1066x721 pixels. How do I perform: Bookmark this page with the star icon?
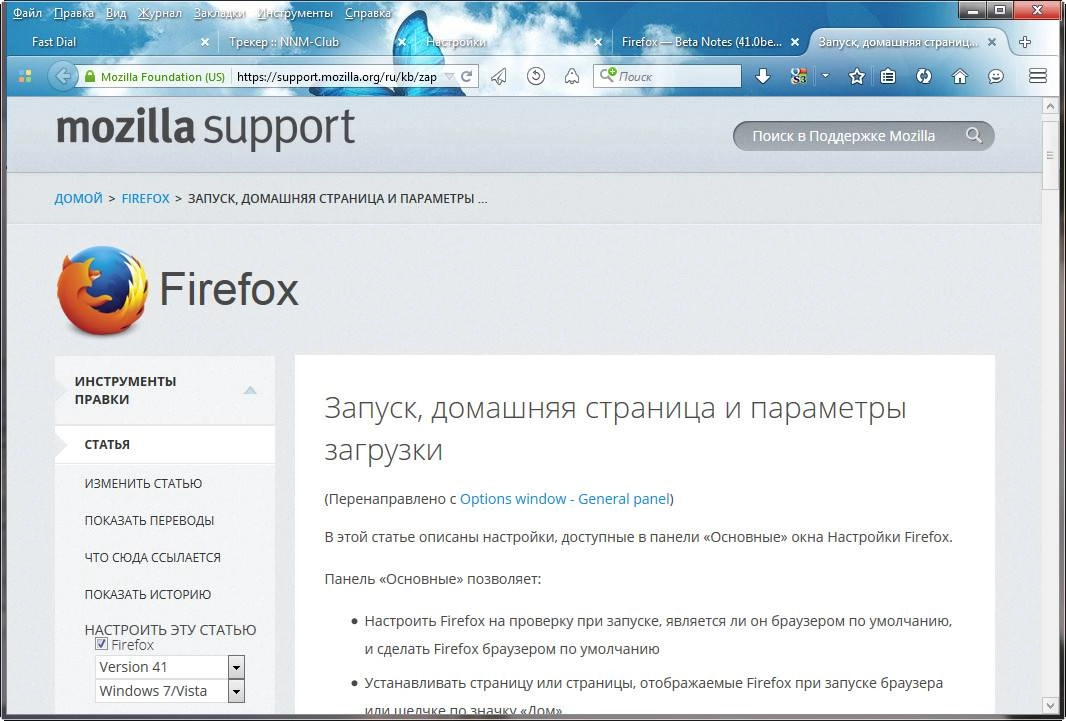857,77
